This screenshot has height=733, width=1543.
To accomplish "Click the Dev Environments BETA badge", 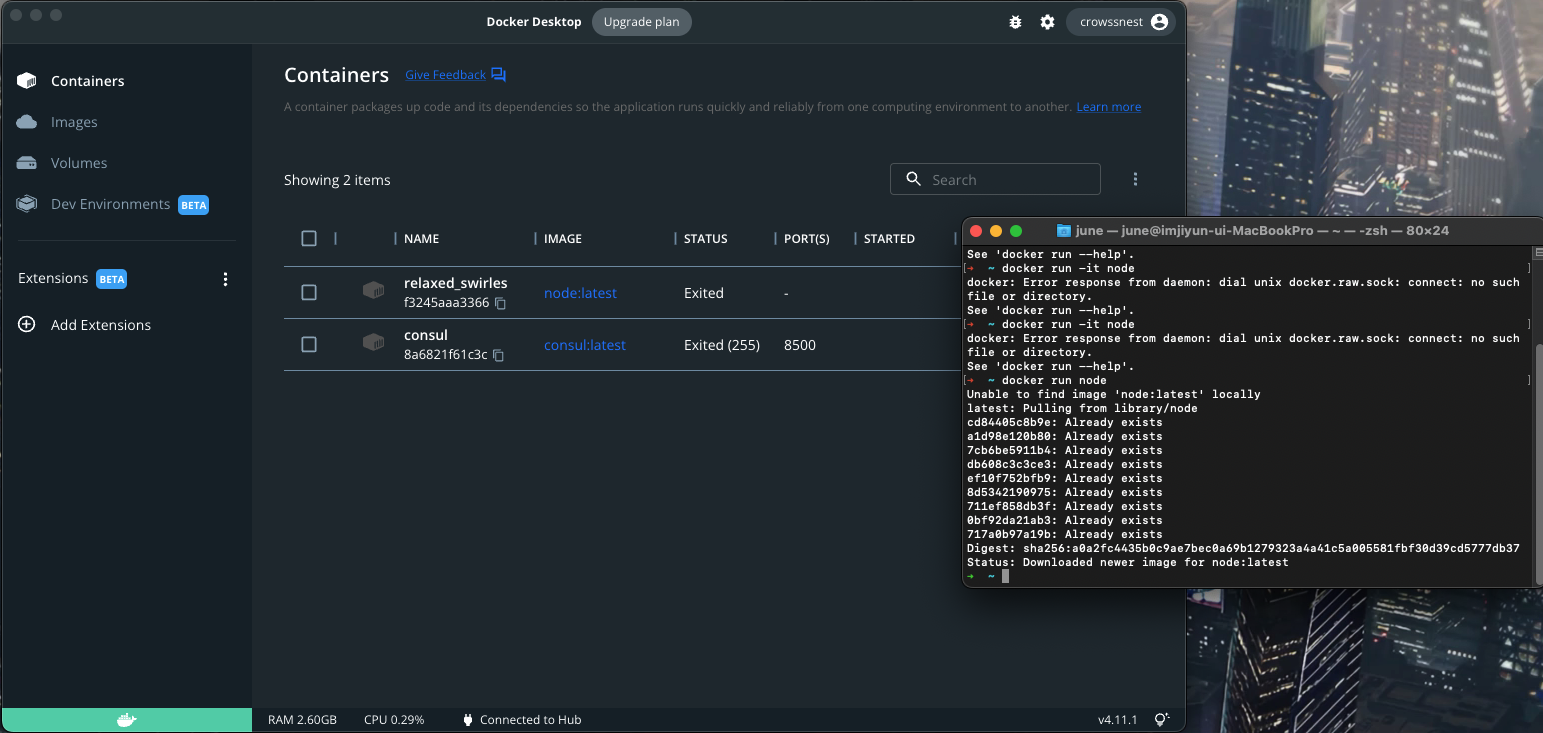I will 193,205.
